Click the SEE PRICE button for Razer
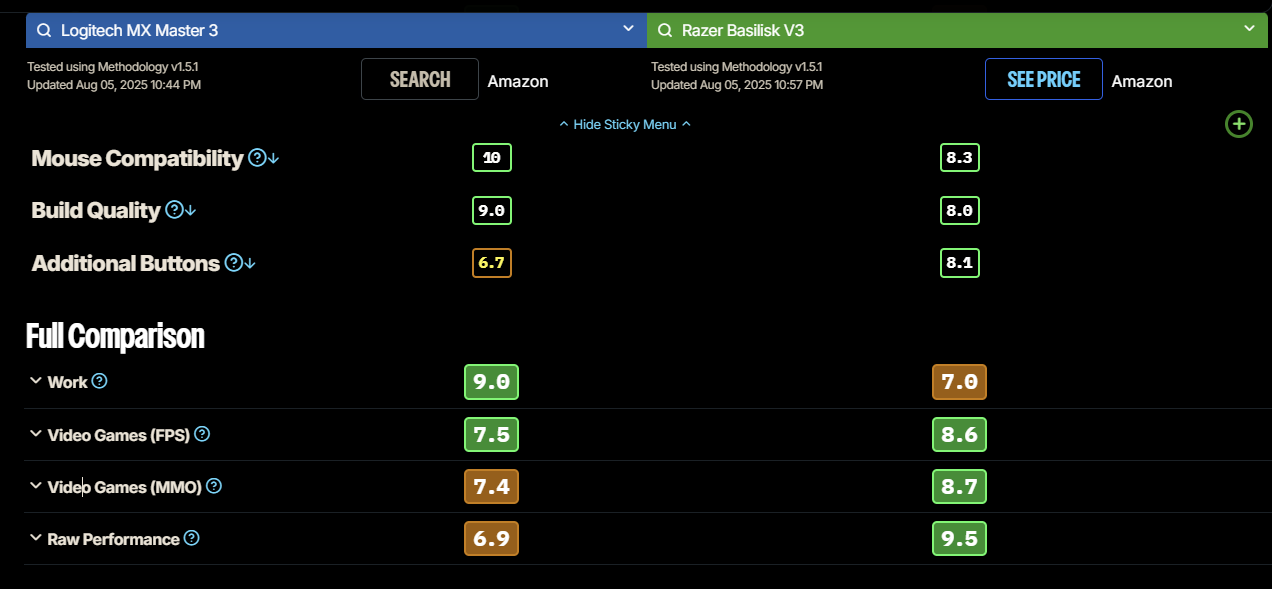 point(1044,79)
